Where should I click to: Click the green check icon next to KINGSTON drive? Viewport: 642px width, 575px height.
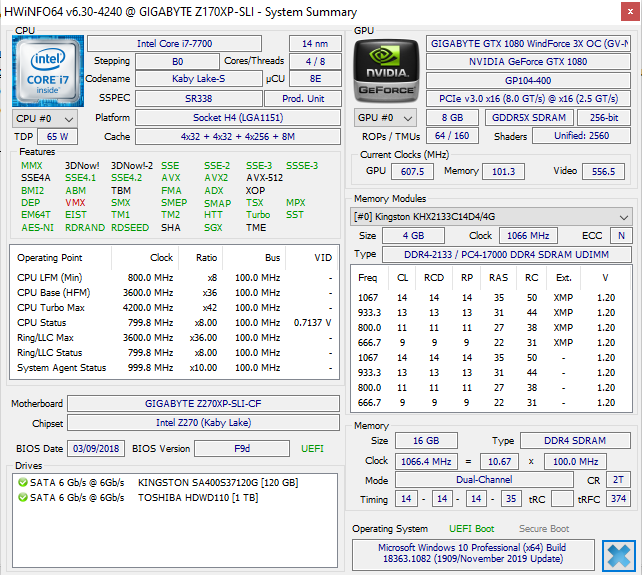[23, 482]
